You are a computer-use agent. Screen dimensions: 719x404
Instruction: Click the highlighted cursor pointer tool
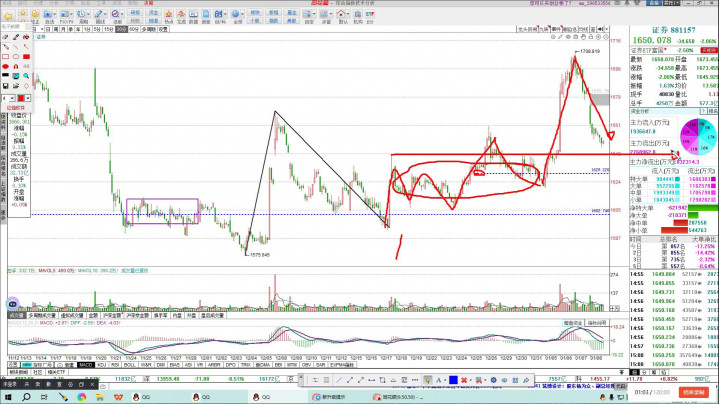(427, 380)
